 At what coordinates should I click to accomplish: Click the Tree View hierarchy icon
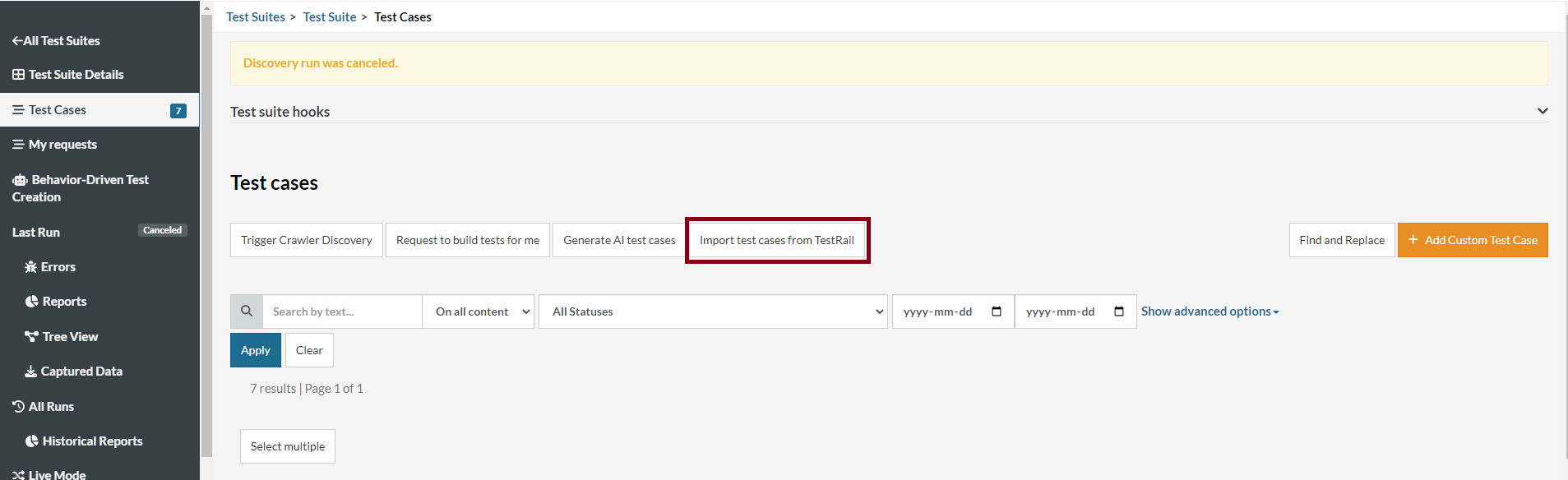(31, 337)
